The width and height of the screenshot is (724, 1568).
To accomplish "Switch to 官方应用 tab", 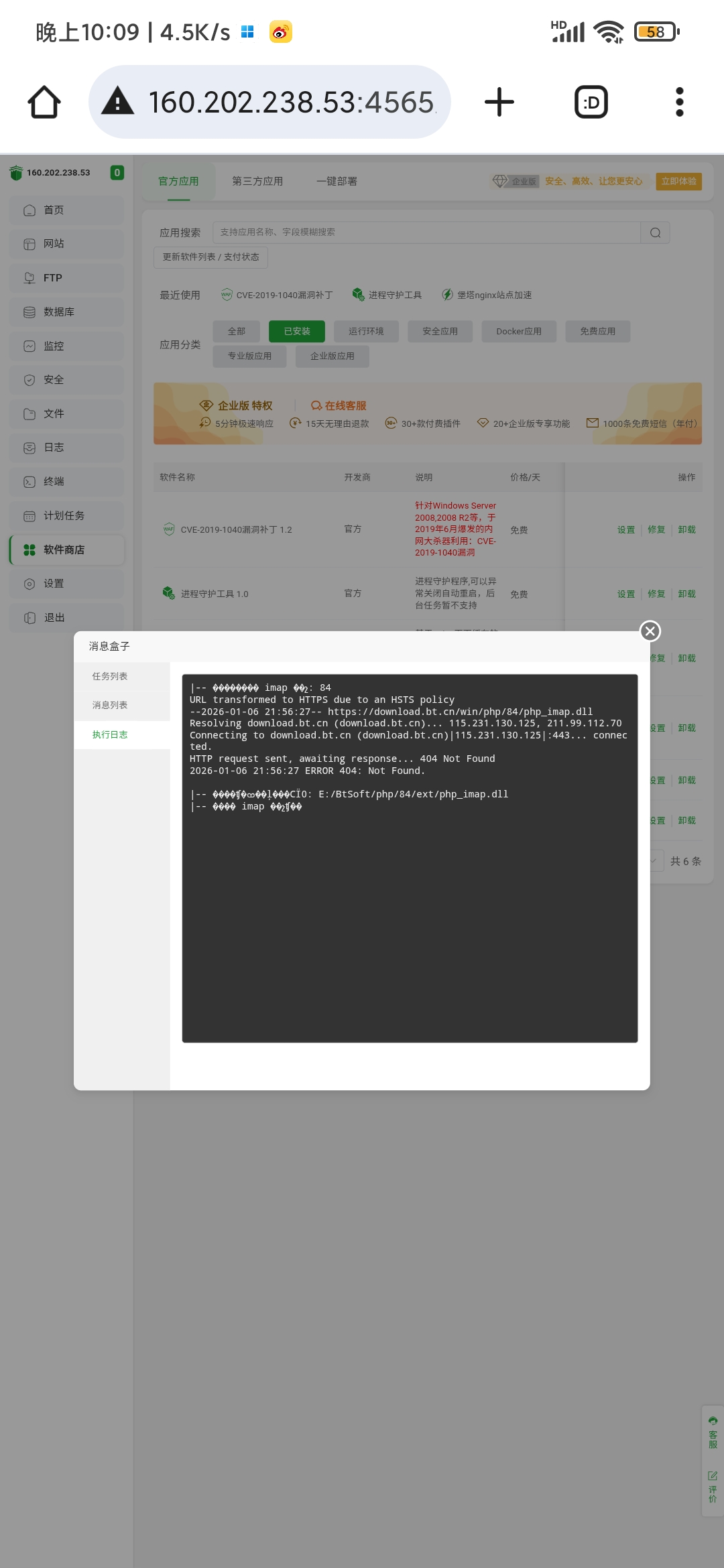I will tap(178, 182).
